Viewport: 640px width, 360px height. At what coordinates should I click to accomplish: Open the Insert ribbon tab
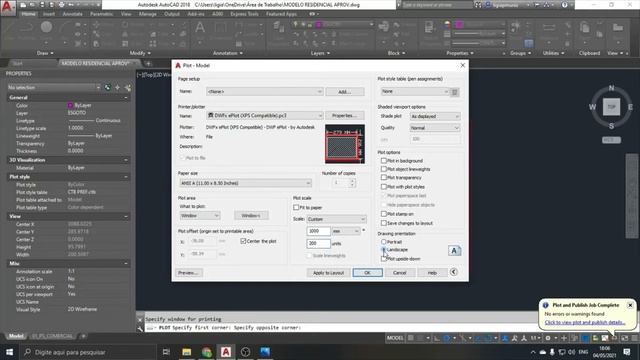49,14
